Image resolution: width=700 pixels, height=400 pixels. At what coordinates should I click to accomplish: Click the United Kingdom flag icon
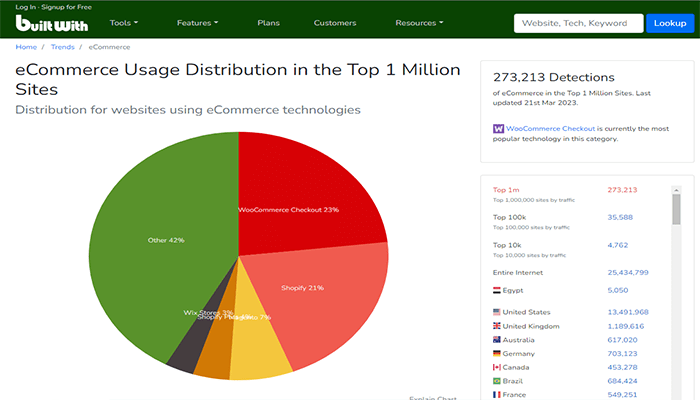pos(498,326)
